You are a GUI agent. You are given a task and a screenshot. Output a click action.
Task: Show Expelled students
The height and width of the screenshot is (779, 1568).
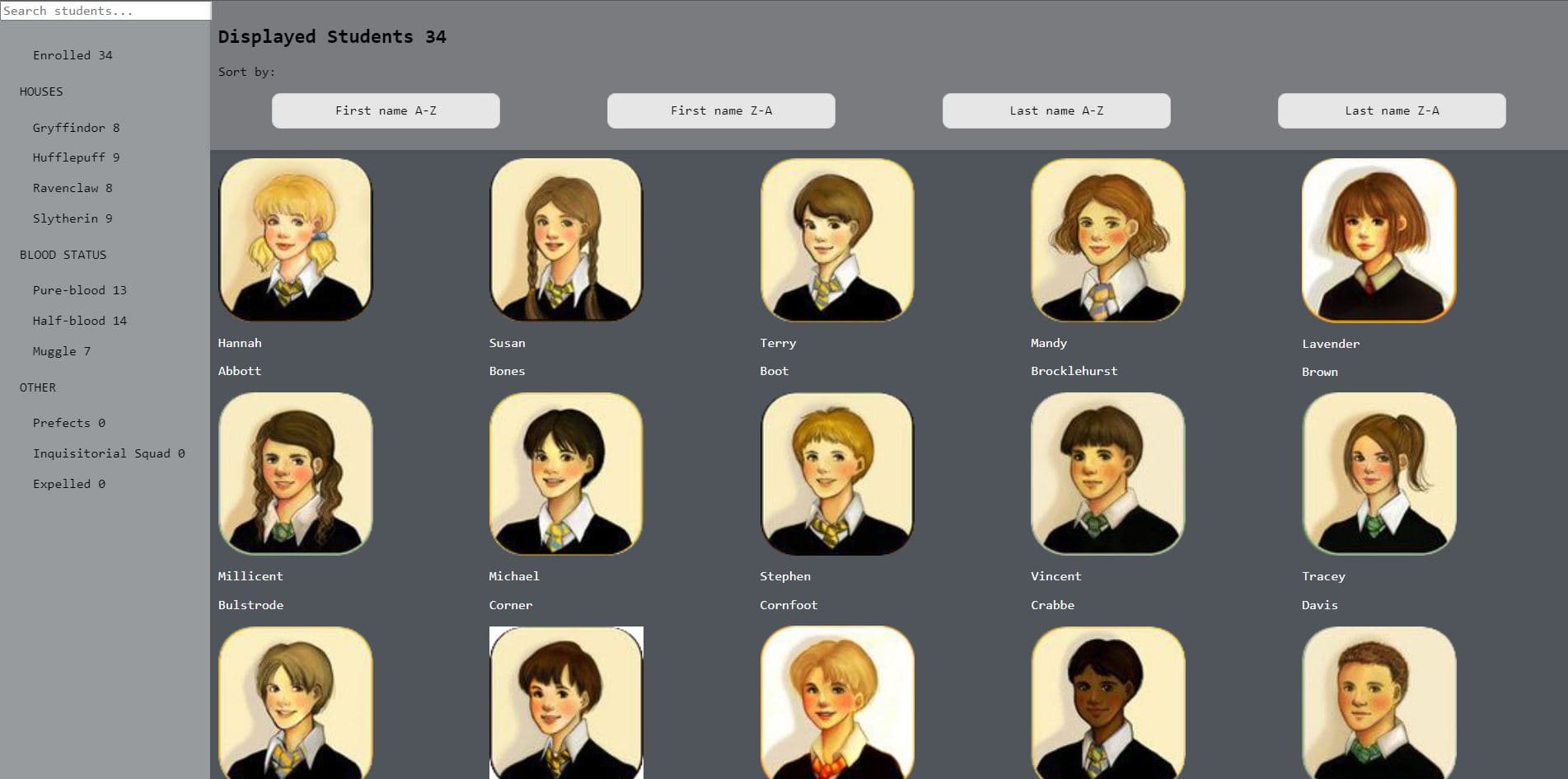(x=69, y=484)
